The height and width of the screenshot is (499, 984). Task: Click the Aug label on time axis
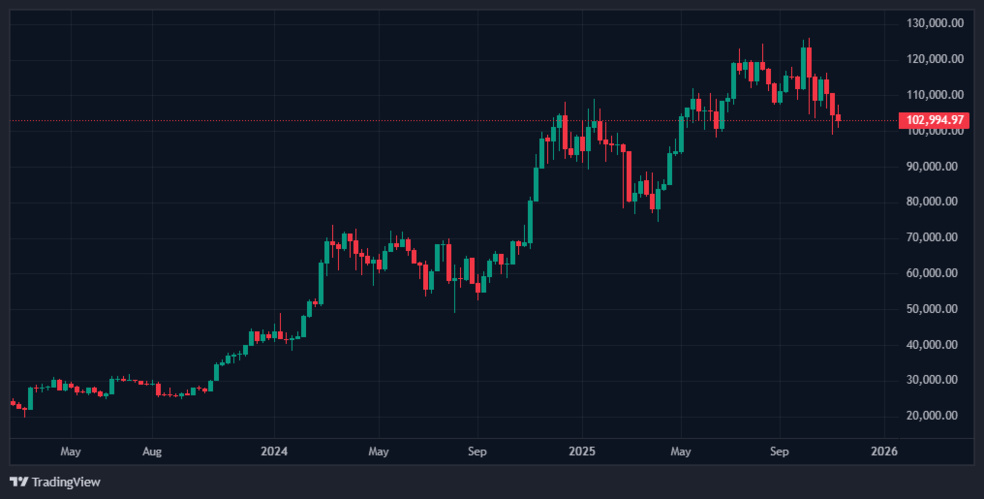pyautogui.click(x=151, y=451)
